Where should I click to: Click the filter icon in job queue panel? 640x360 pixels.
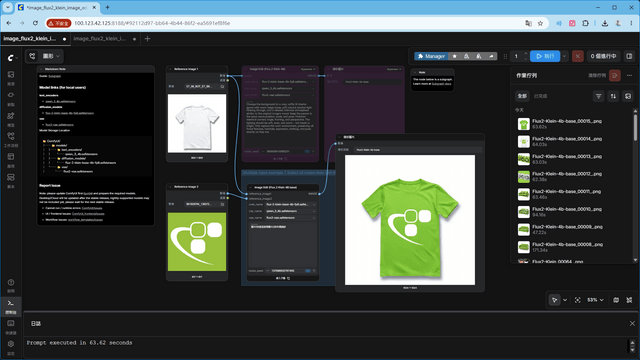pos(598,96)
